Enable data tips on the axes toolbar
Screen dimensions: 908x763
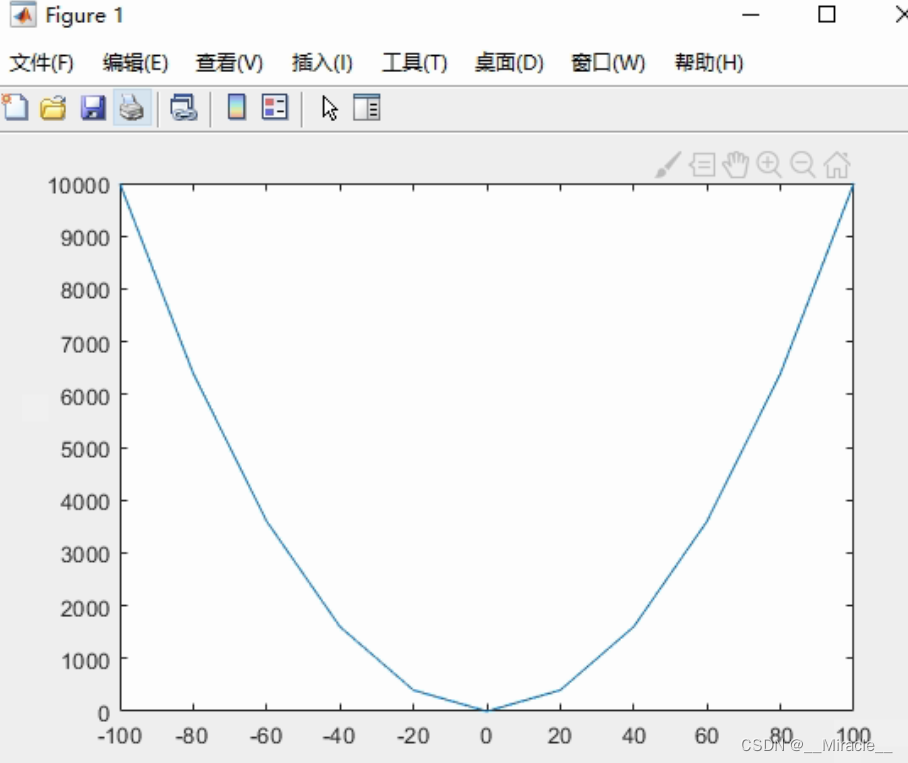click(x=702, y=164)
